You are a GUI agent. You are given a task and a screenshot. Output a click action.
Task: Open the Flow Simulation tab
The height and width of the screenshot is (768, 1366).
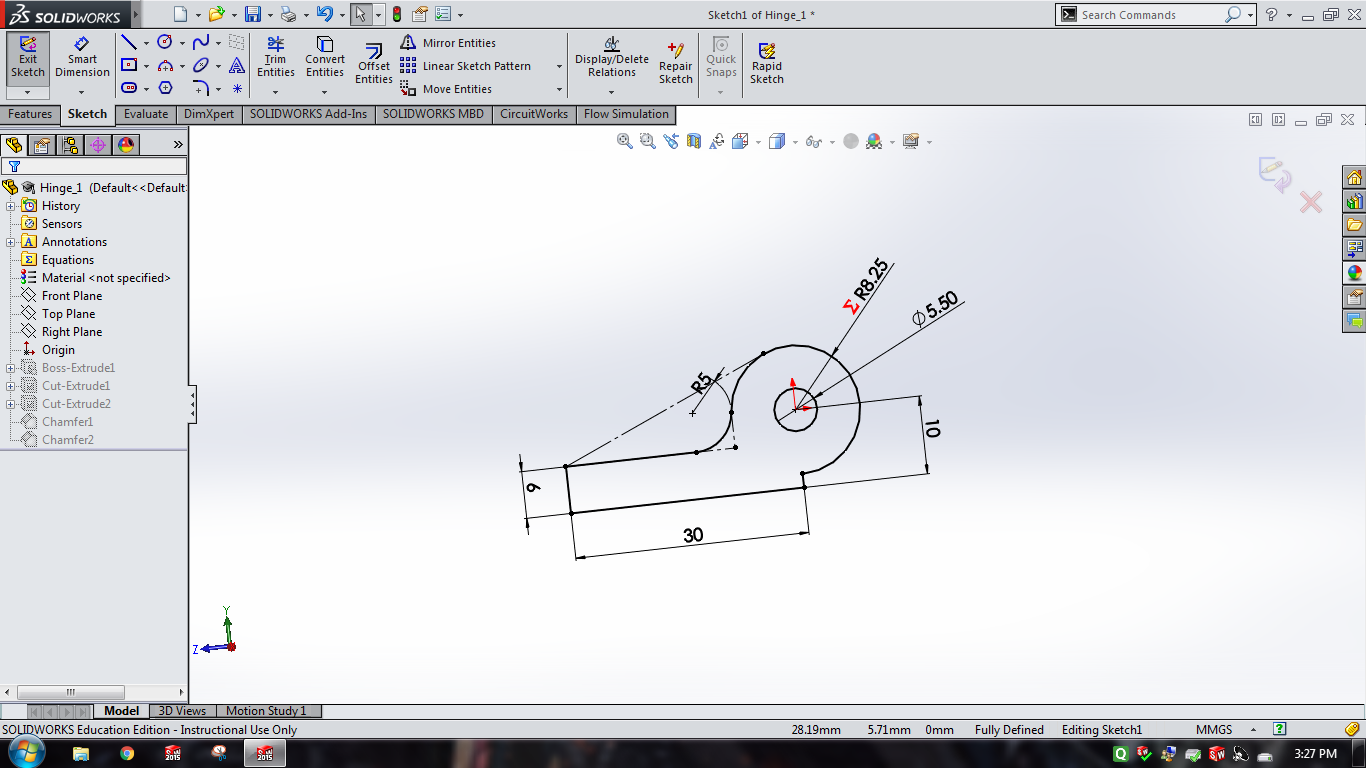pyautogui.click(x=626, y=114)
